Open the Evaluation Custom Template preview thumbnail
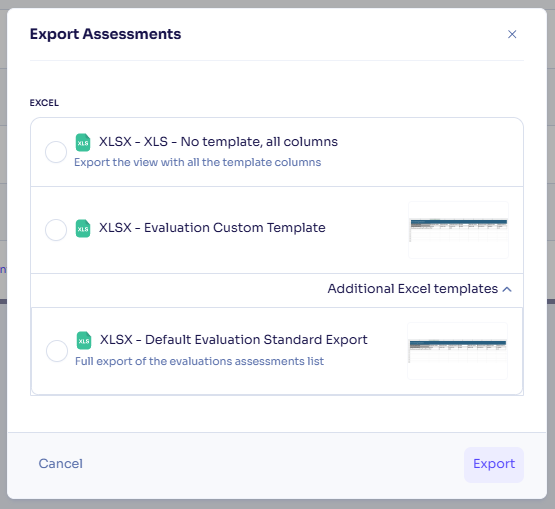 pyautogui.click(x=458, y=230)
